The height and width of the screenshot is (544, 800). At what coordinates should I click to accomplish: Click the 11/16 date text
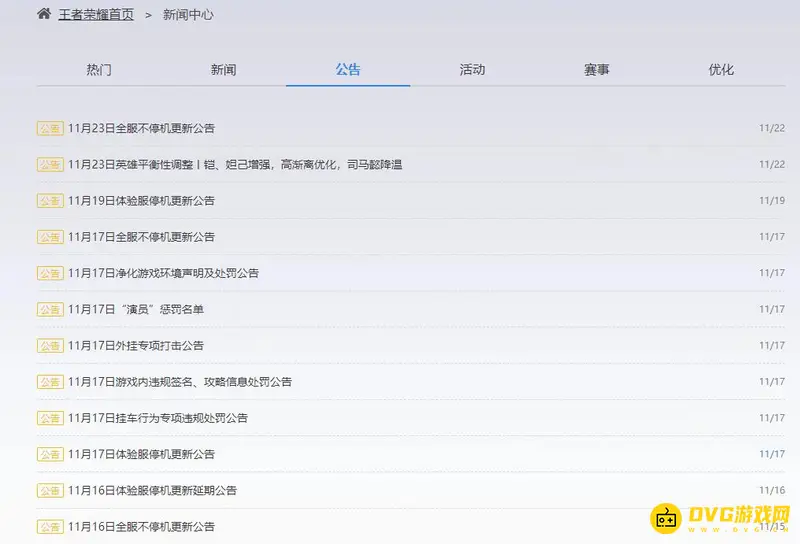(772, 490)
